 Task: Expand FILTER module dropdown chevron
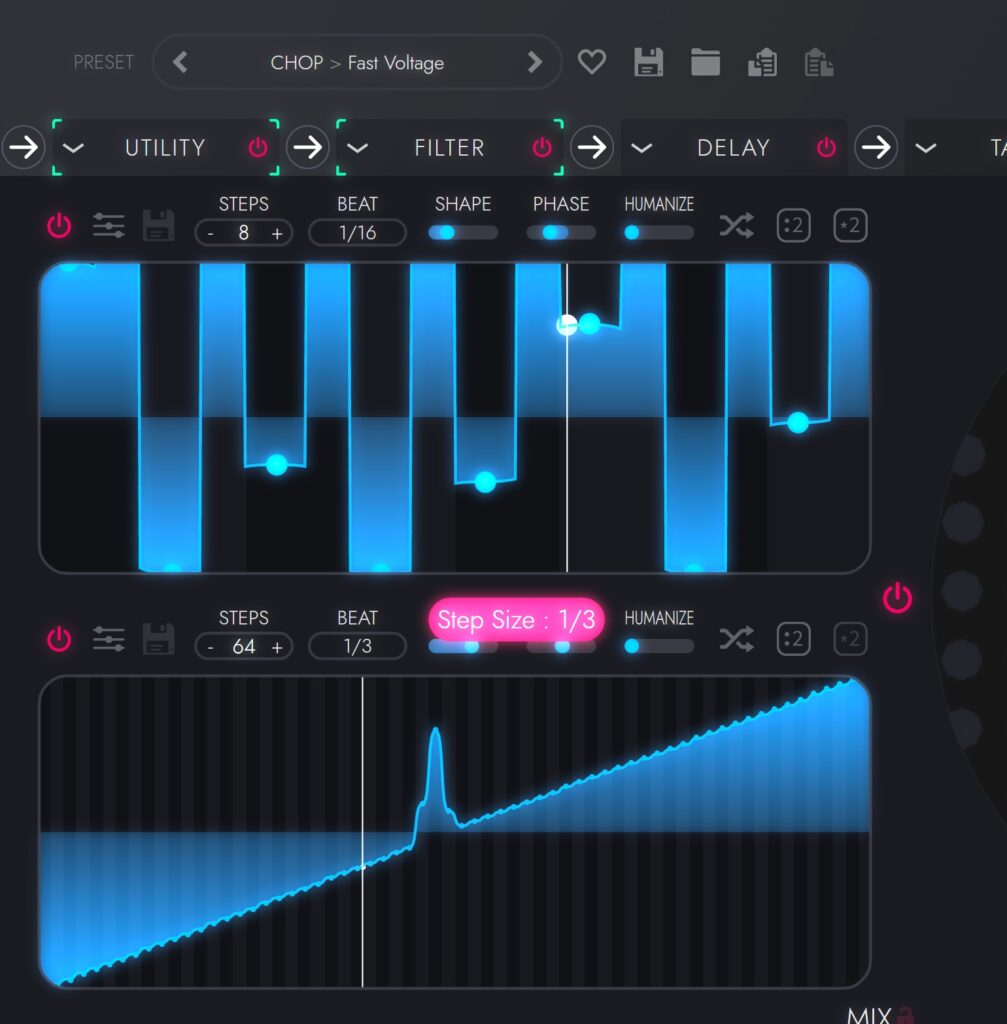[x=357, y=148]
